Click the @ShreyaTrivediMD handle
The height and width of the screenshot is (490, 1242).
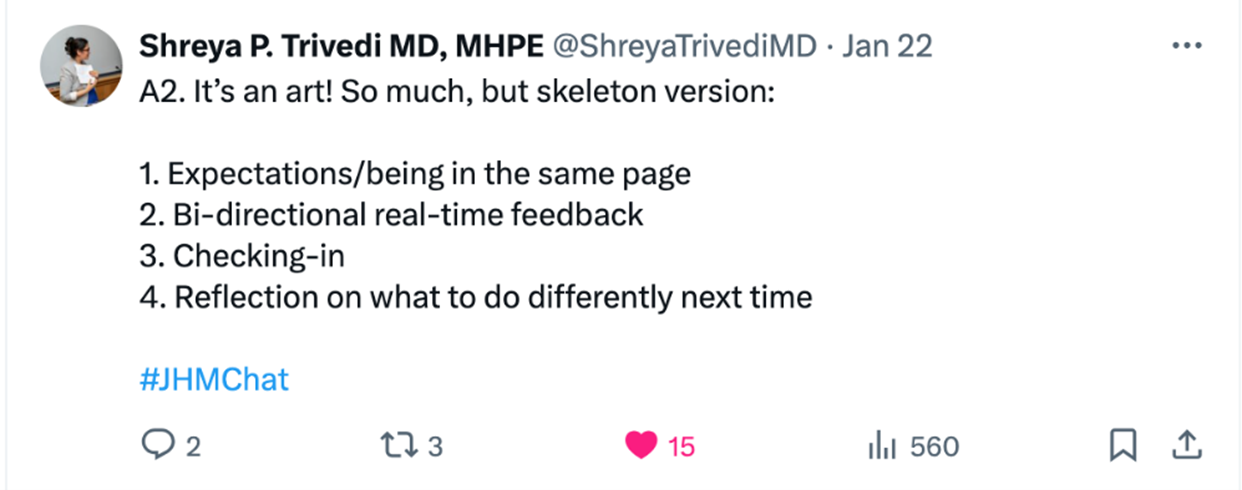685,47
